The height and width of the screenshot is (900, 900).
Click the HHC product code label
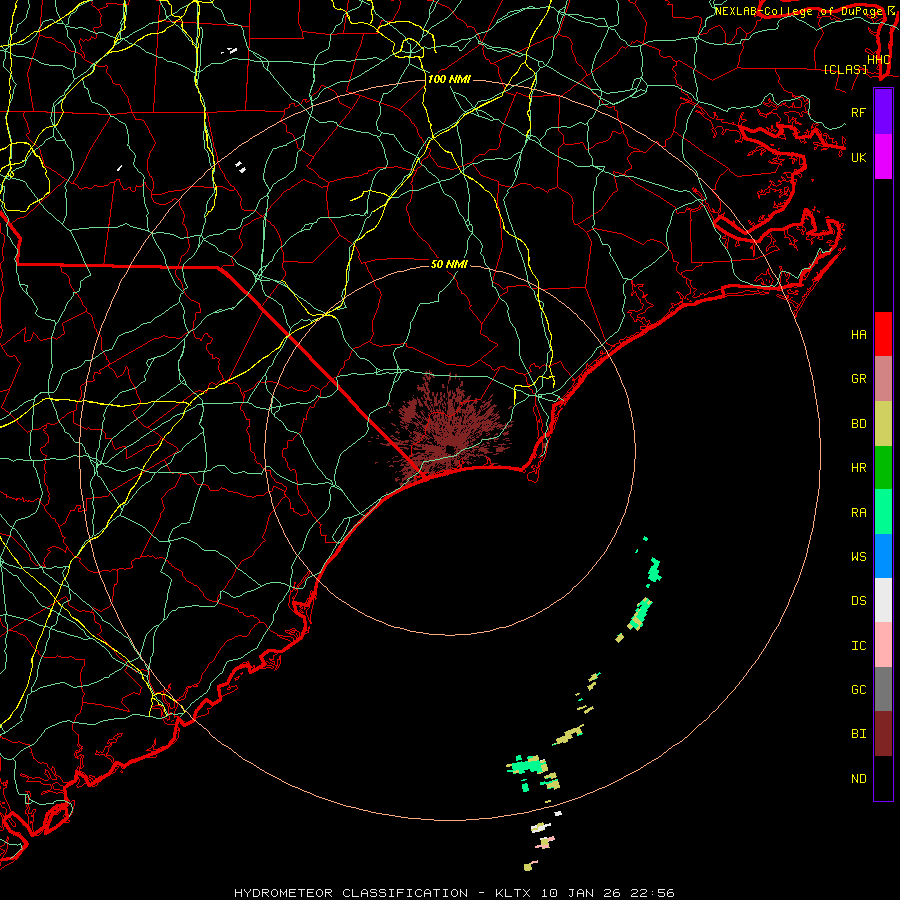click(878, 60)
